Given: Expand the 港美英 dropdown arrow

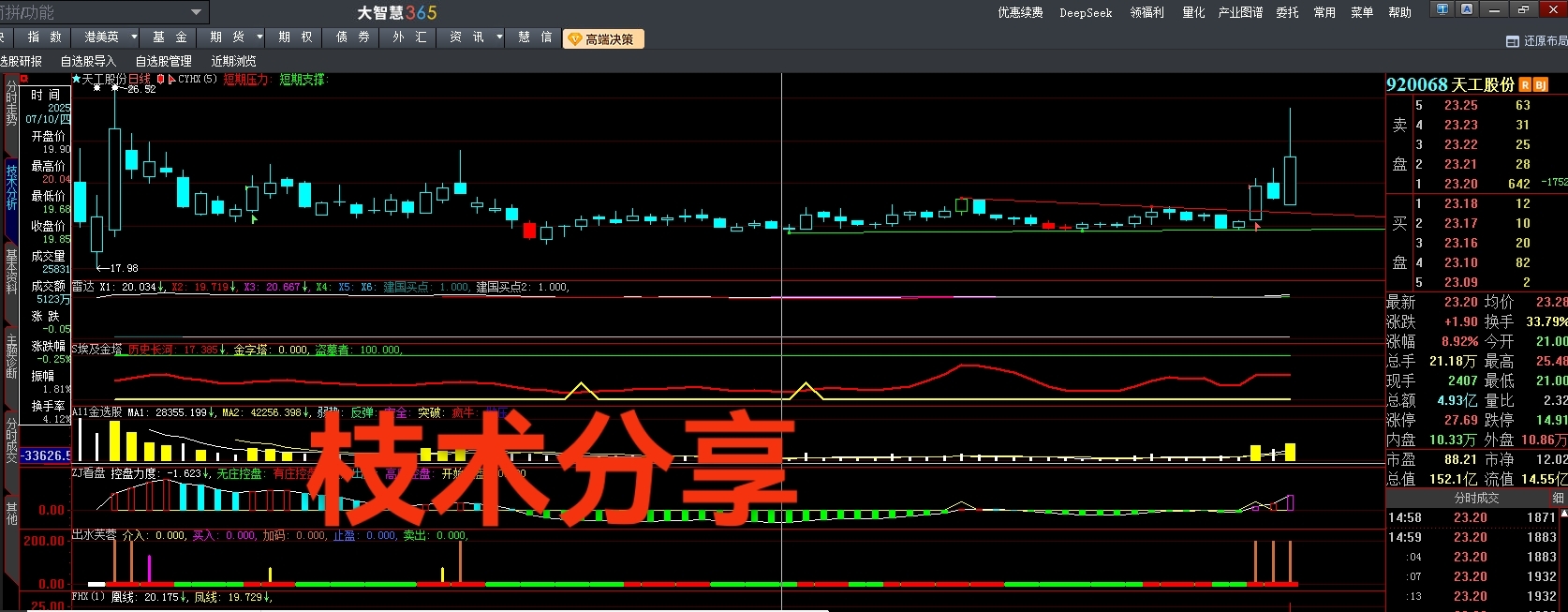Looking at the screenshot, I should pos(134,37).
